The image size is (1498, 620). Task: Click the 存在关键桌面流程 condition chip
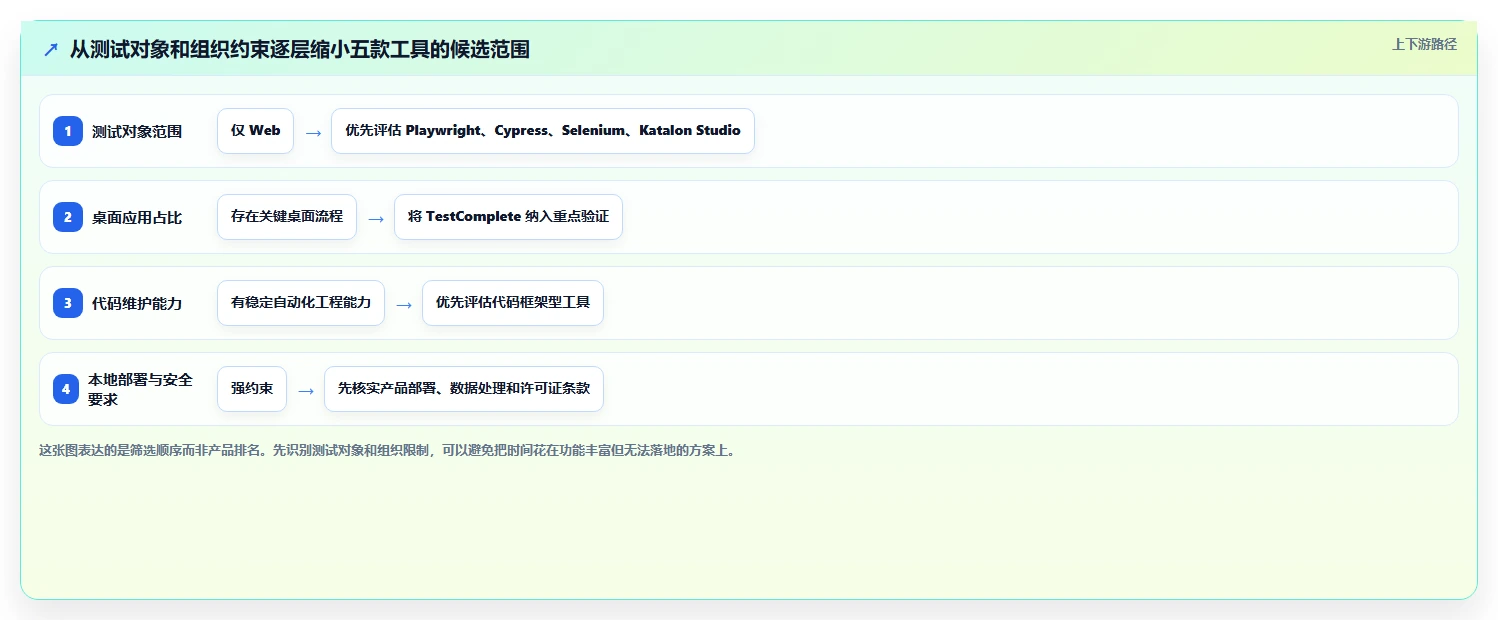287,217
